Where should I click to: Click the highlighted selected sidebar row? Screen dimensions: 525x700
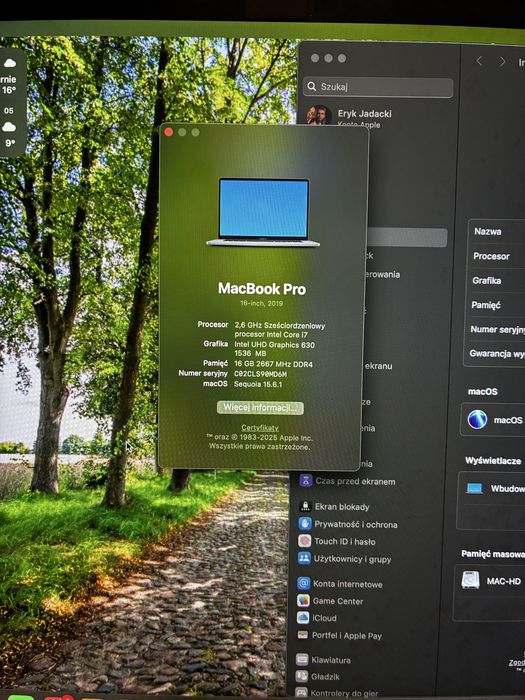tap(407, 238)
